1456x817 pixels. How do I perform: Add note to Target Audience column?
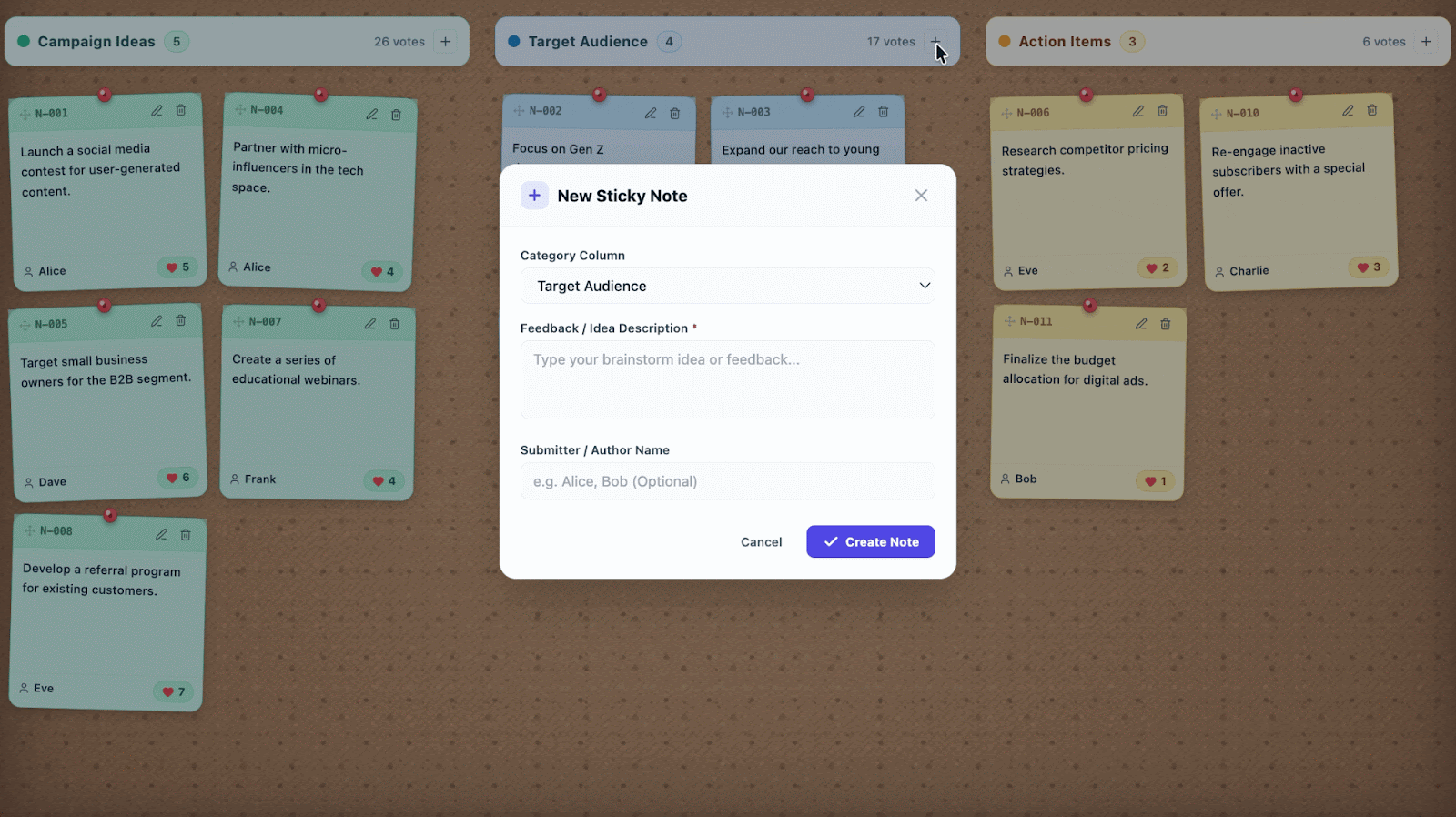pos(935,42)
